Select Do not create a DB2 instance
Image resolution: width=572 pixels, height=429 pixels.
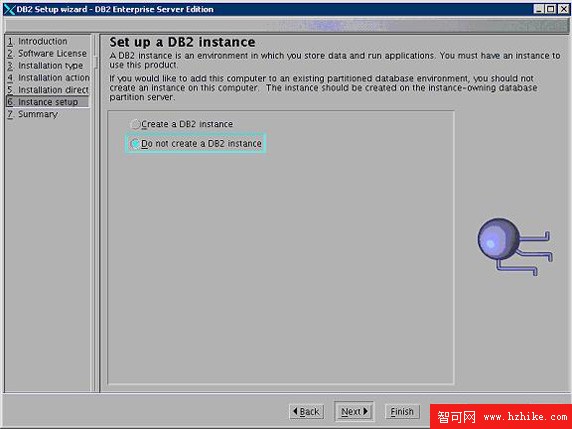click(x=196, y=144)
